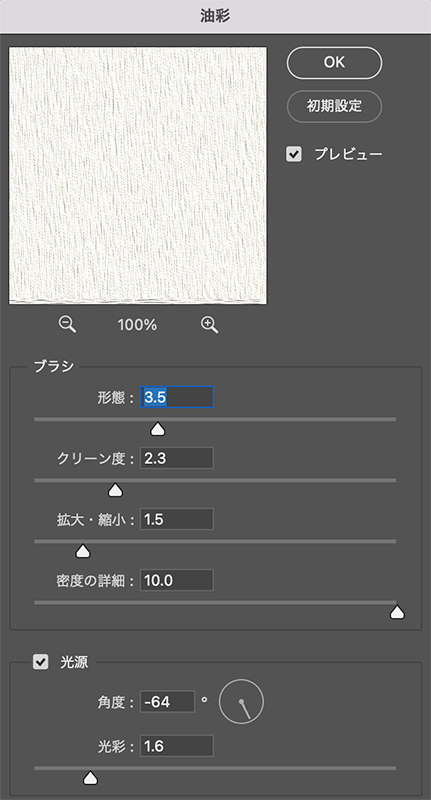Click the 拡大・縮小 slider handle
431x800 pixels.
coord(83,551)
